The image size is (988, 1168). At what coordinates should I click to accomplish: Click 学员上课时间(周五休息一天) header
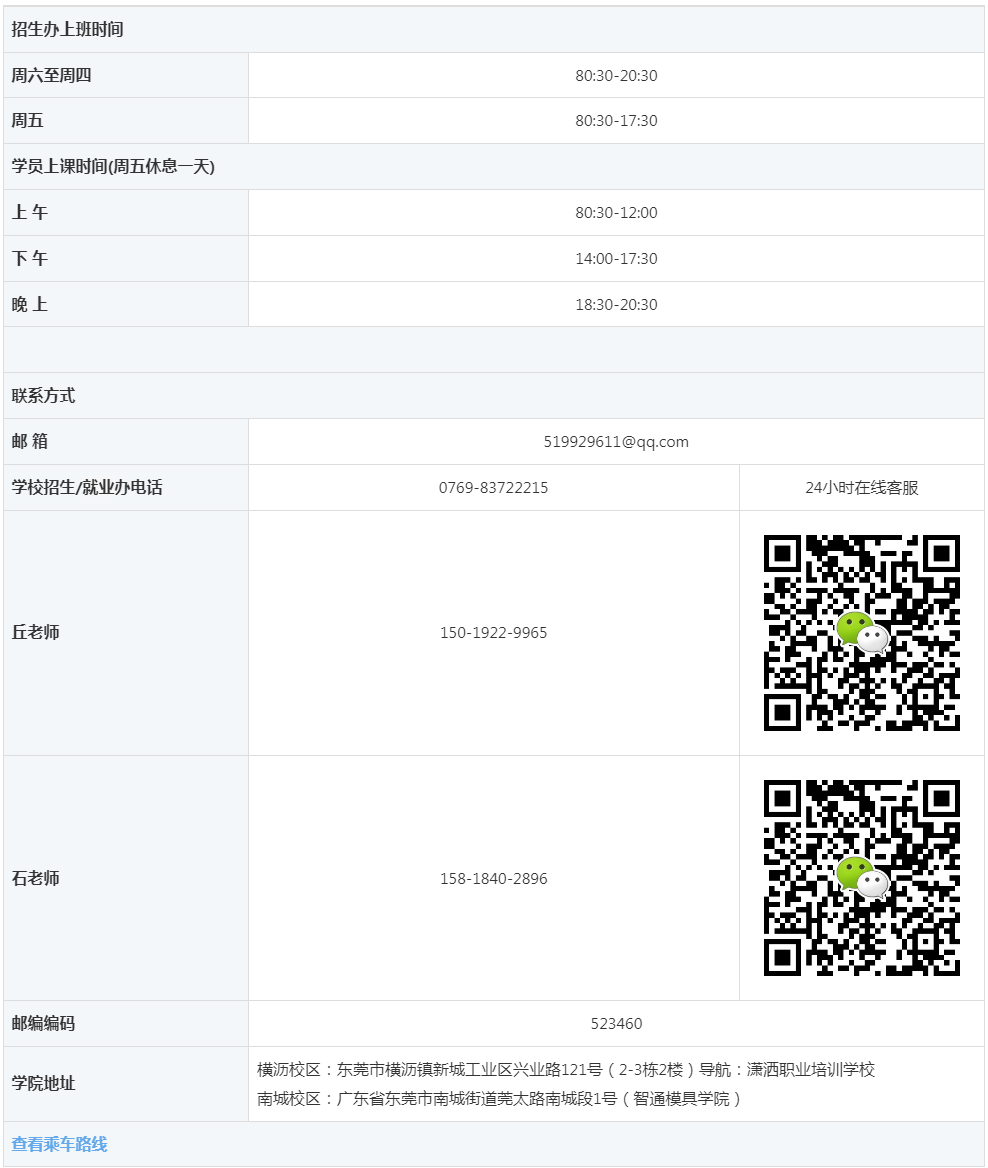click(113, 166)
